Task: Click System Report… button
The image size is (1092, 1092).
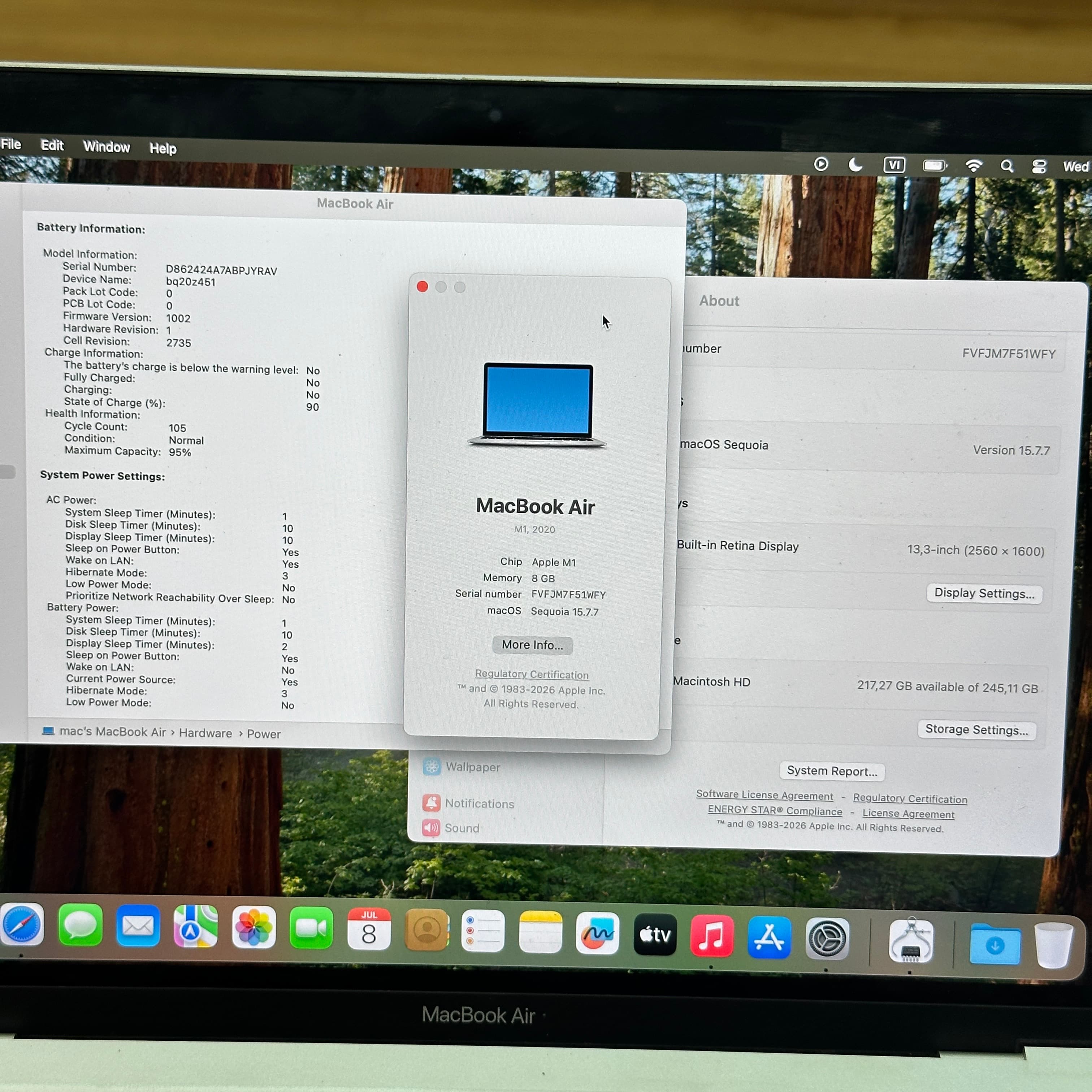Action: (832, 771)
